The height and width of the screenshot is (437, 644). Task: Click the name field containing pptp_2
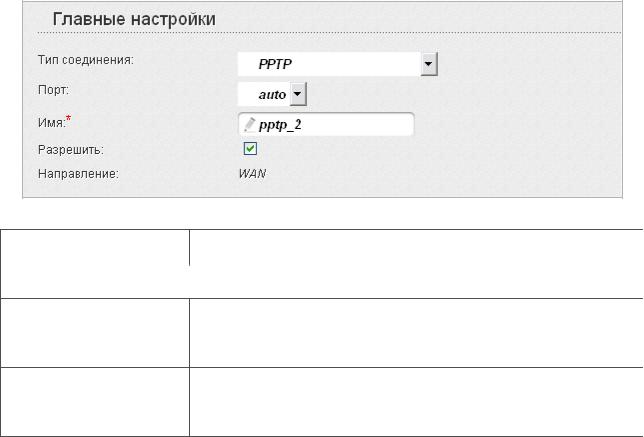pyautogui.click(x=326, y=124)
